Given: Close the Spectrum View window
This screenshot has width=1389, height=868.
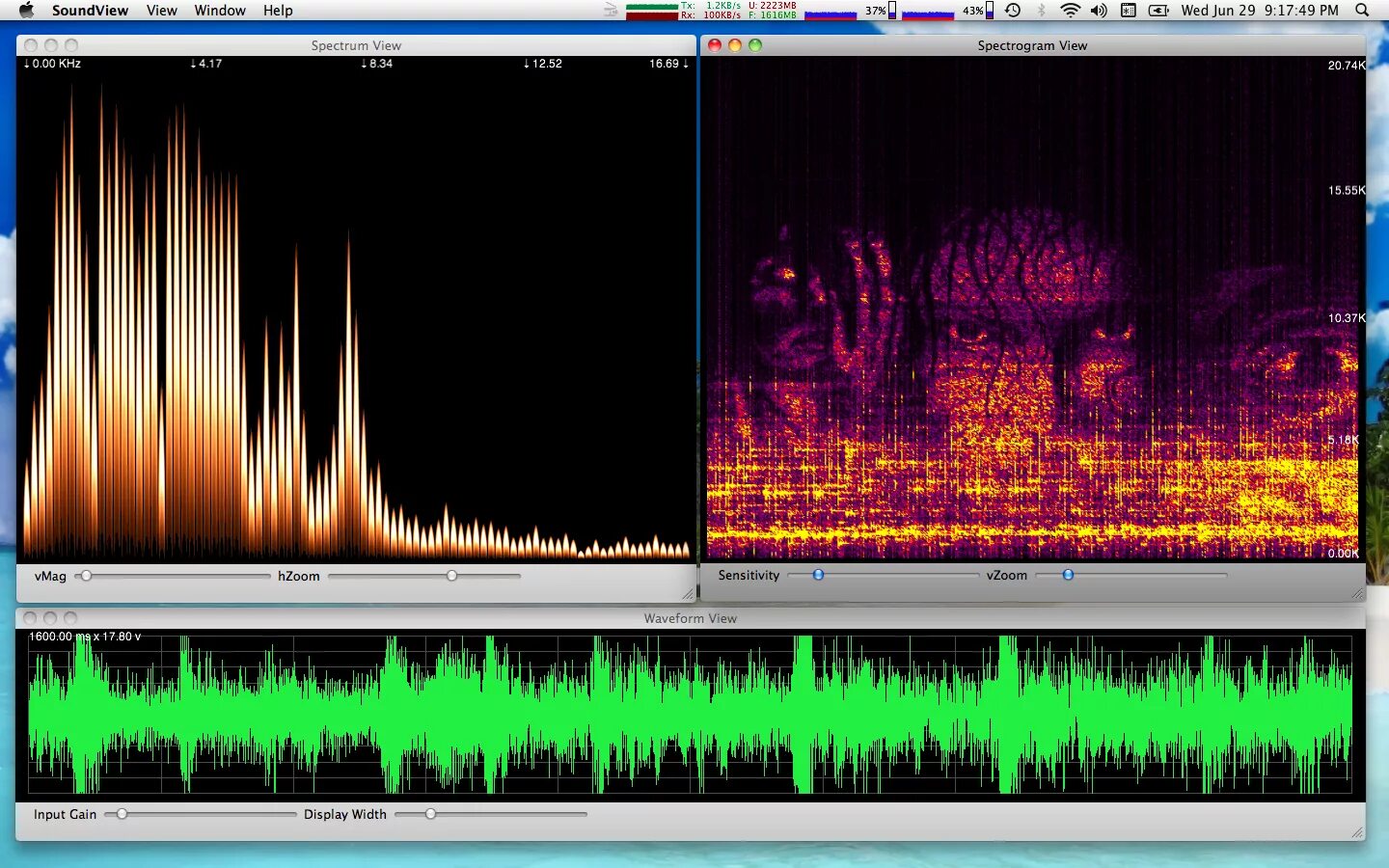Looking at the screenshot, I should click(31, 45).
